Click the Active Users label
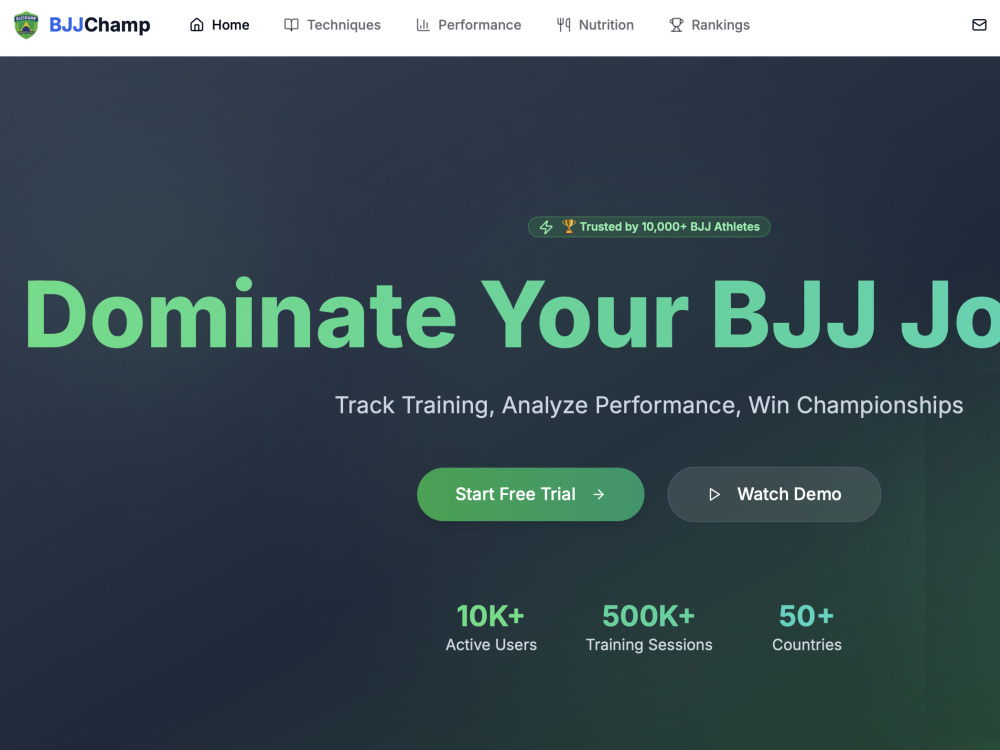This screenshot has width=1000, height=750. pos(491,645)
